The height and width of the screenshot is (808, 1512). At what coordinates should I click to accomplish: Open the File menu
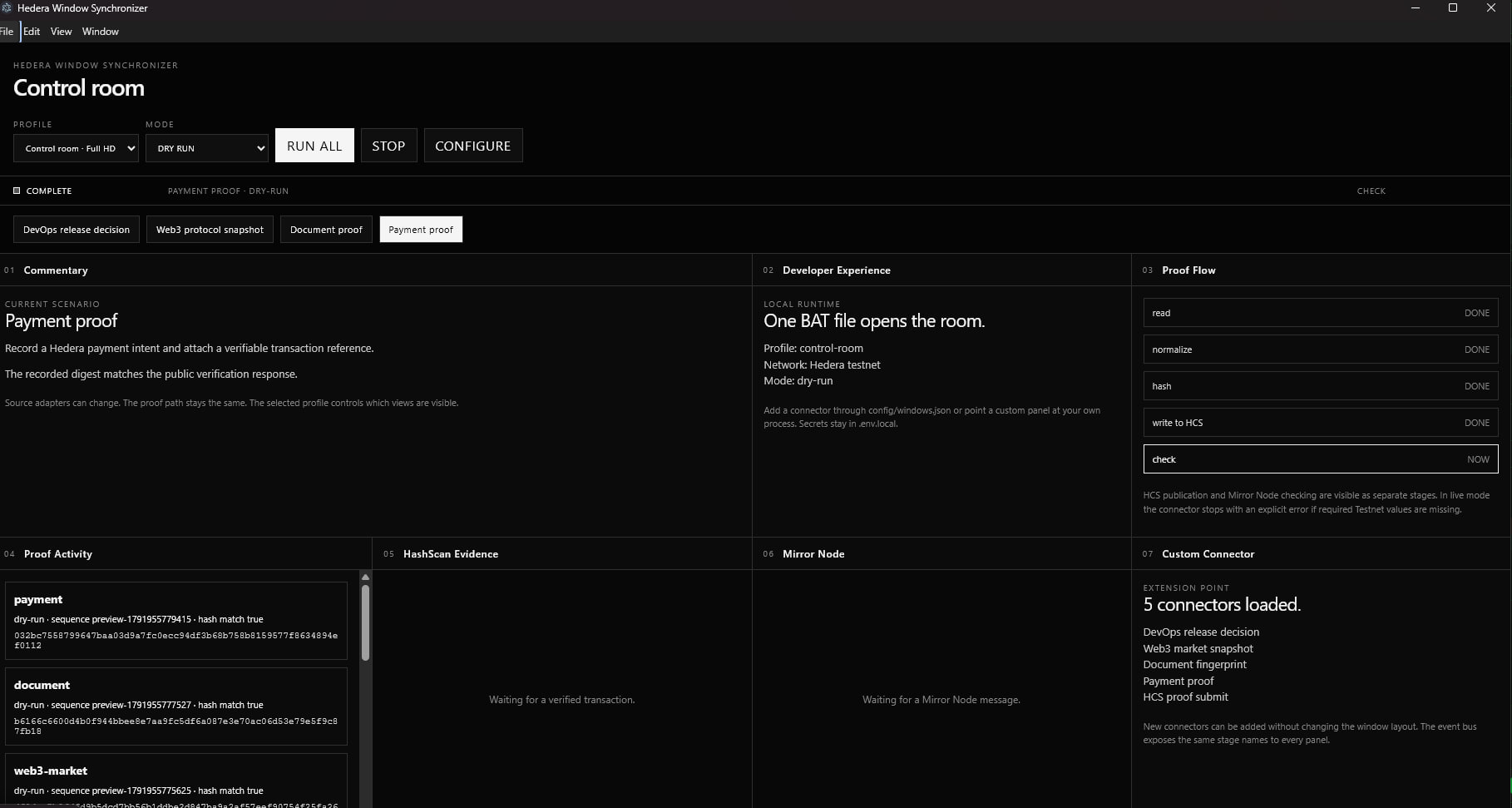coord(7,32)
